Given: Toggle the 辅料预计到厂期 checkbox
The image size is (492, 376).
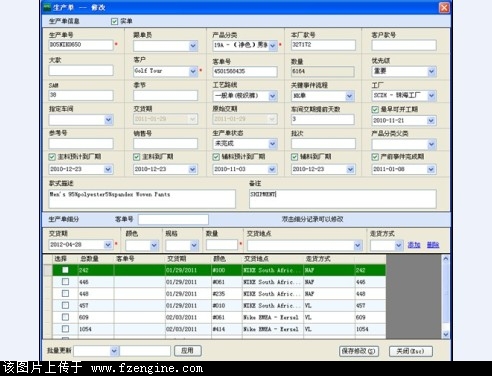Looking at the screenshot, I should click(x=216, y=157).
